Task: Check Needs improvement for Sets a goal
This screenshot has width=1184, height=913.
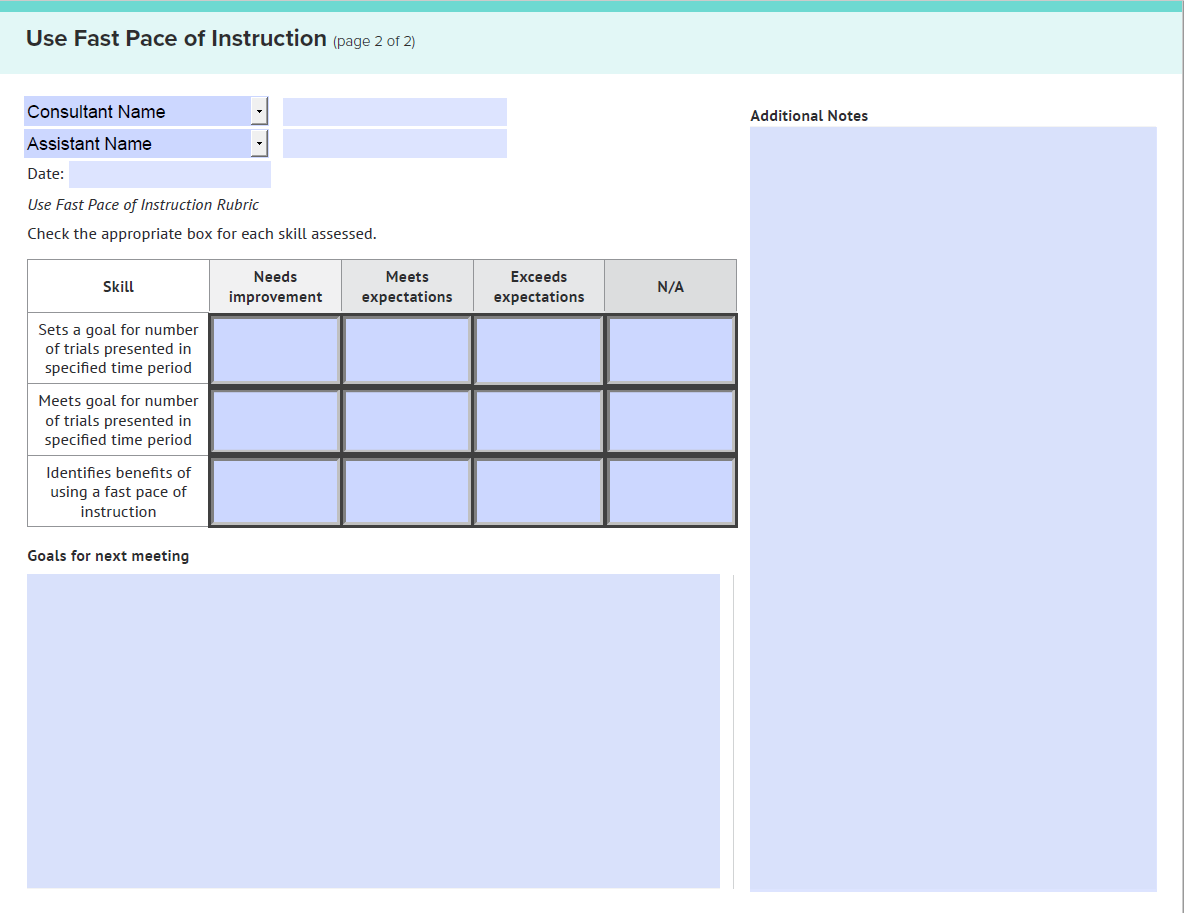Action: pyautogui.click(x=275, y=350)
